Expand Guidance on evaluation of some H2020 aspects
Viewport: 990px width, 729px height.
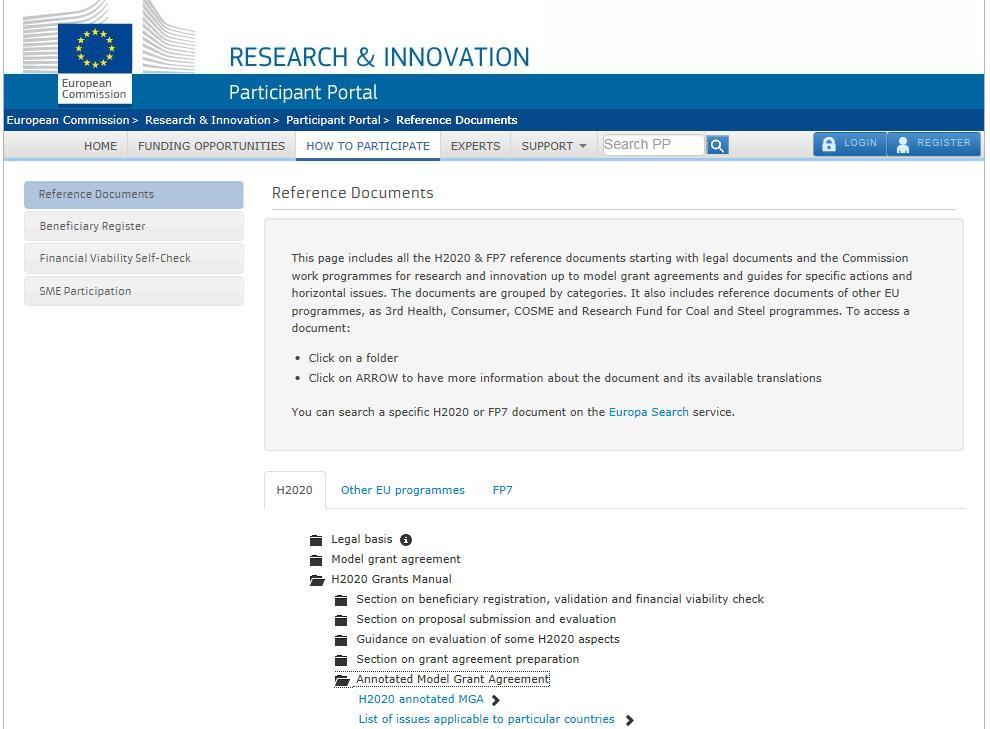pos(488,639)
